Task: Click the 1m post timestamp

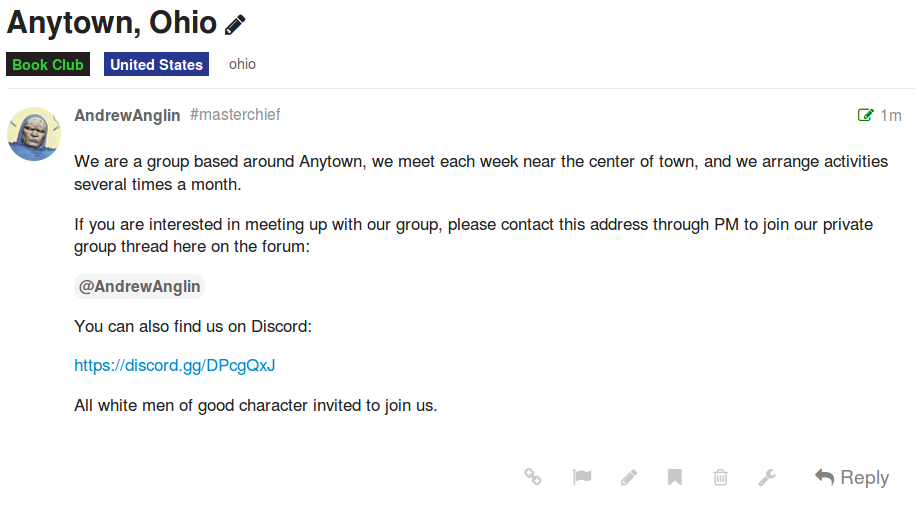Action: [x=891, y=116]
